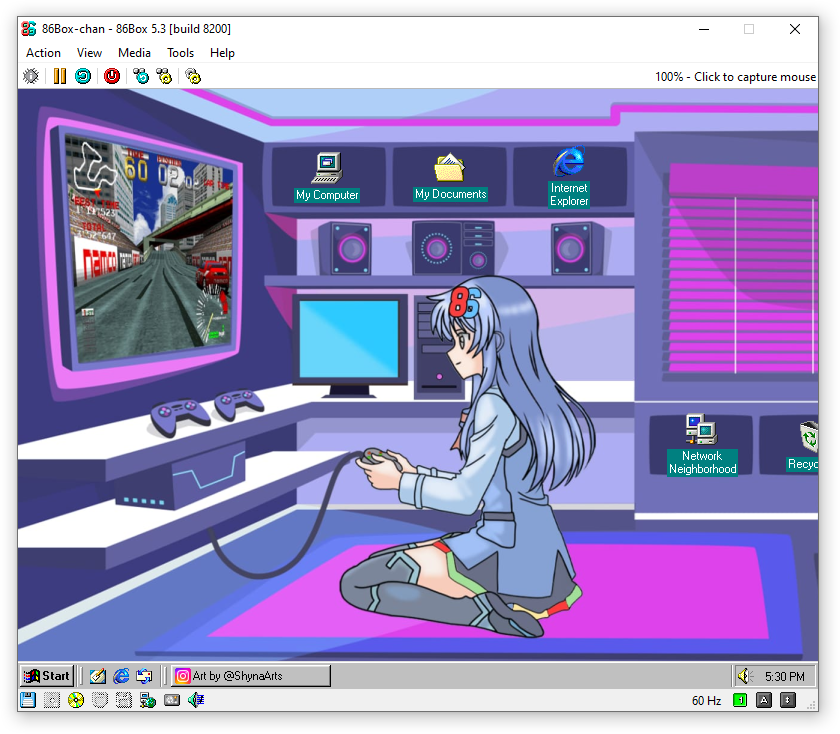The image size is (840, 734).
Task: Click the guest Start button
Action: [46, 675]
